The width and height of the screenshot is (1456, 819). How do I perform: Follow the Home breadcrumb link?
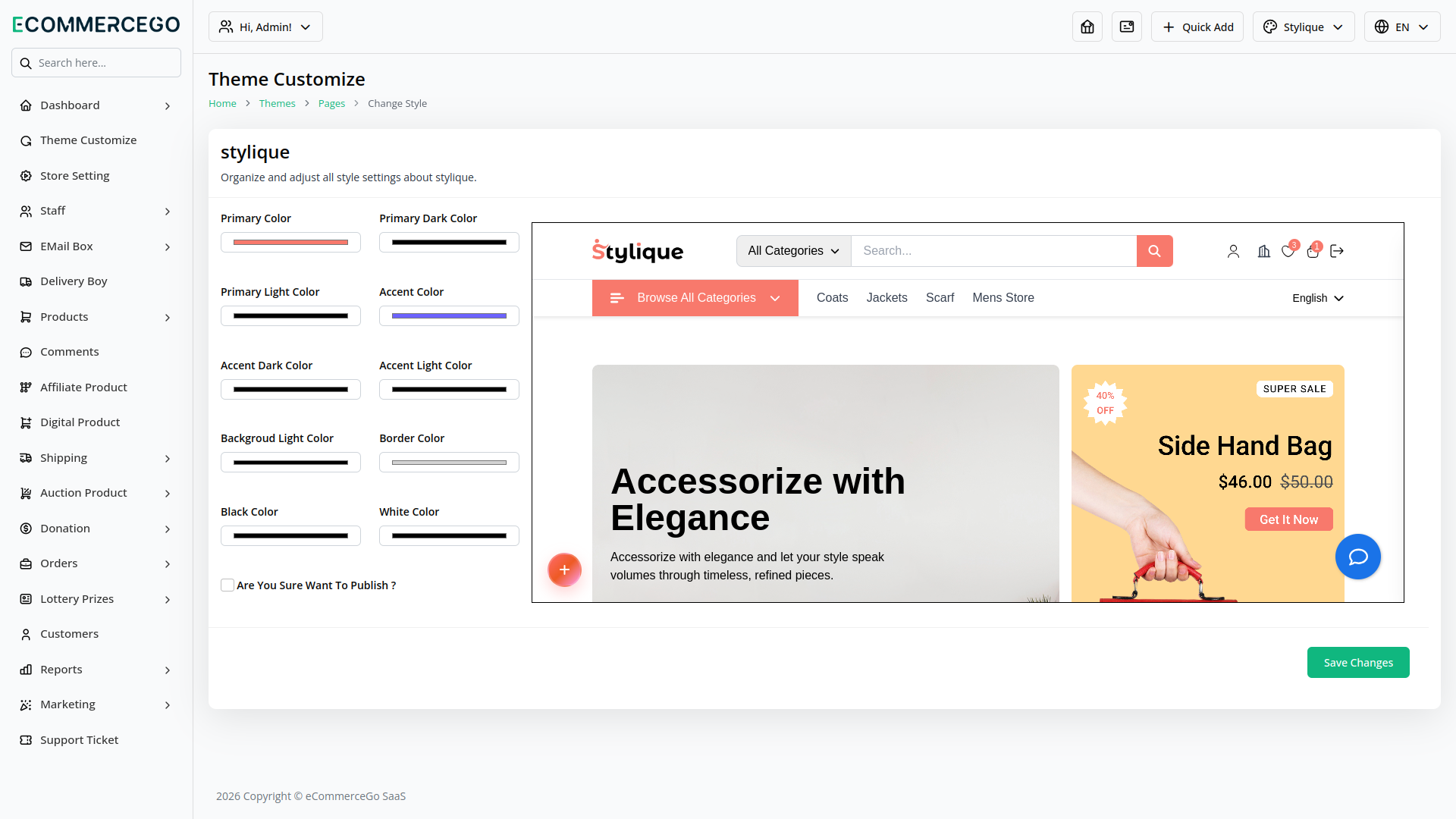[222, 104]
